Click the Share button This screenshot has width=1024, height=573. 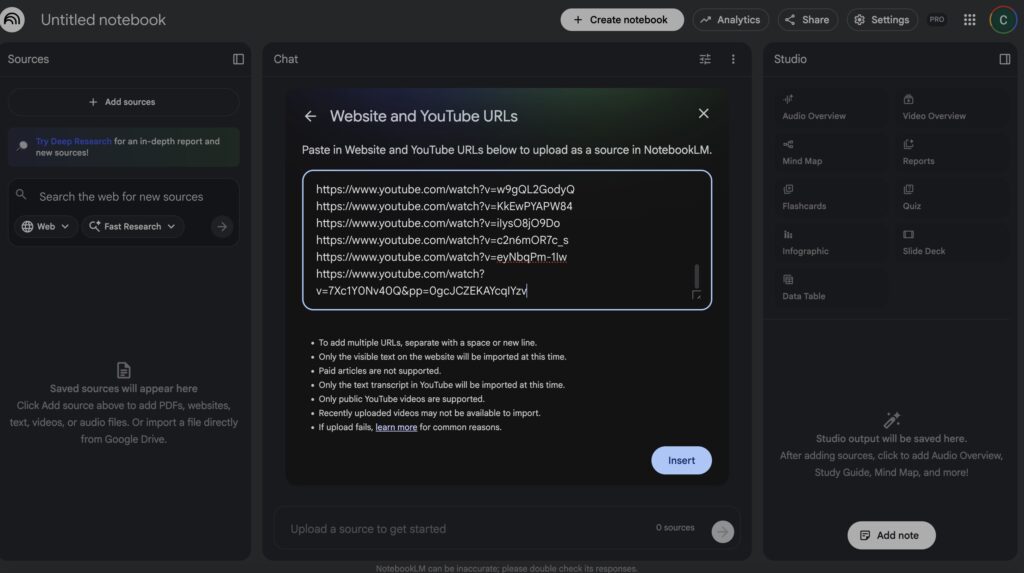pyautogui.click(x=806, y=20)
